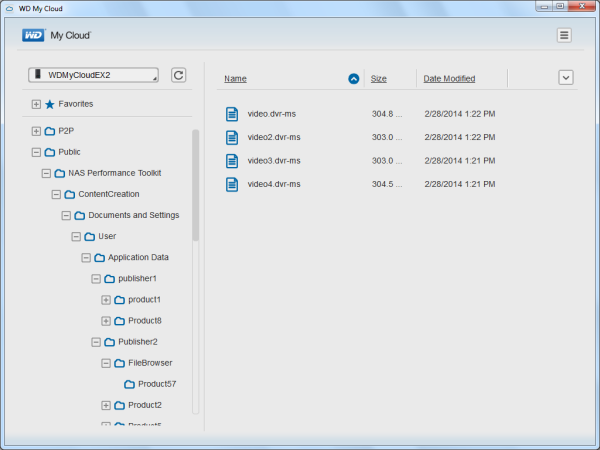Click the FileBrowser folder icon
This screenshot has height=450, width=600.
point(119,363)
